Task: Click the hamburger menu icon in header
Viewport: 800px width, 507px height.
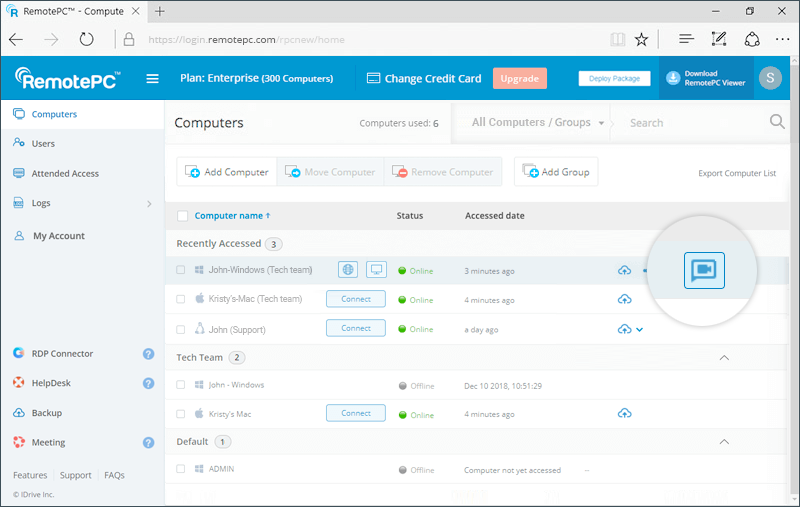Action: [152, 79]
